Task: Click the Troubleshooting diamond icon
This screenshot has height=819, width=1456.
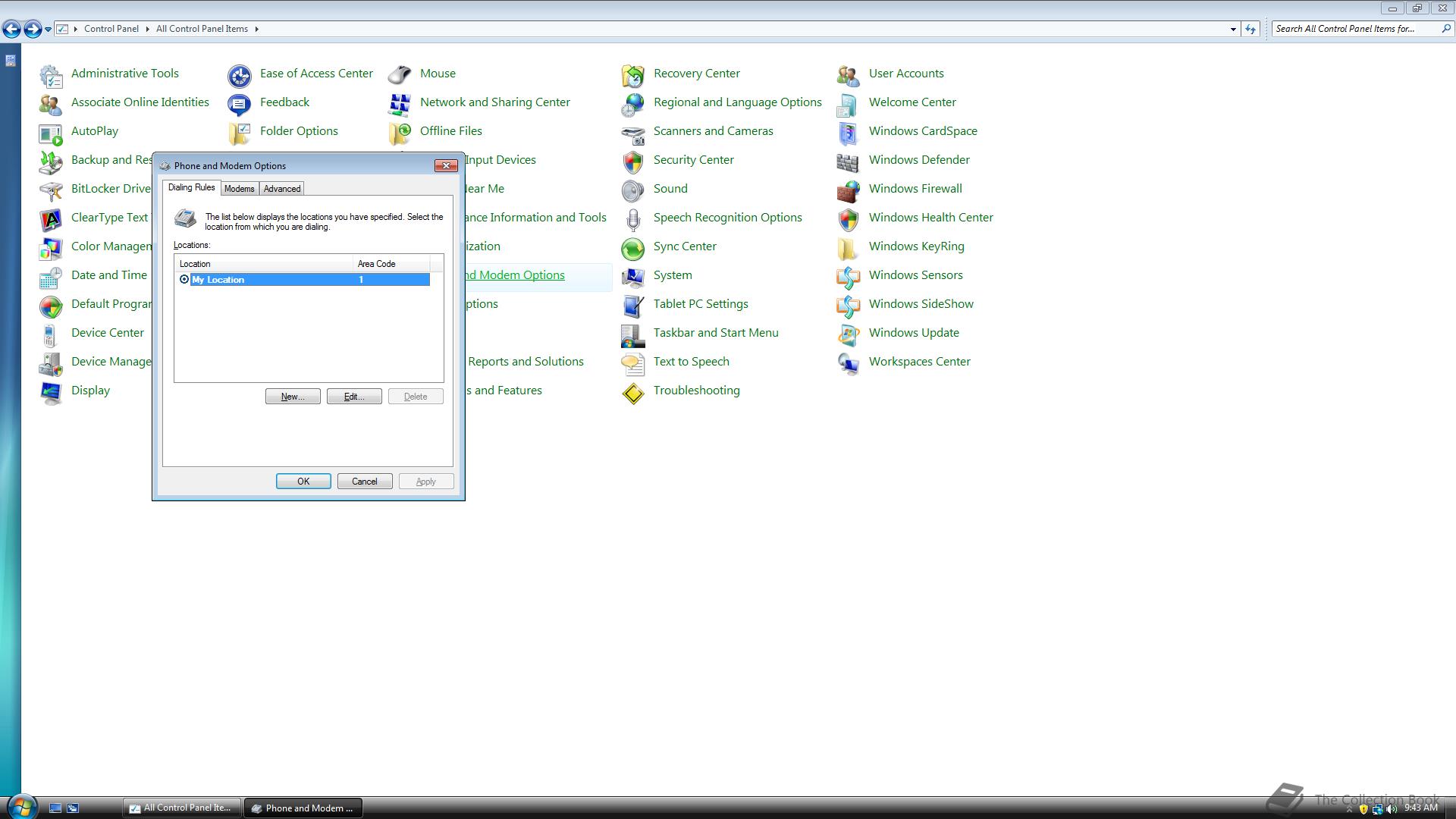Action: (x=633, y=392)
